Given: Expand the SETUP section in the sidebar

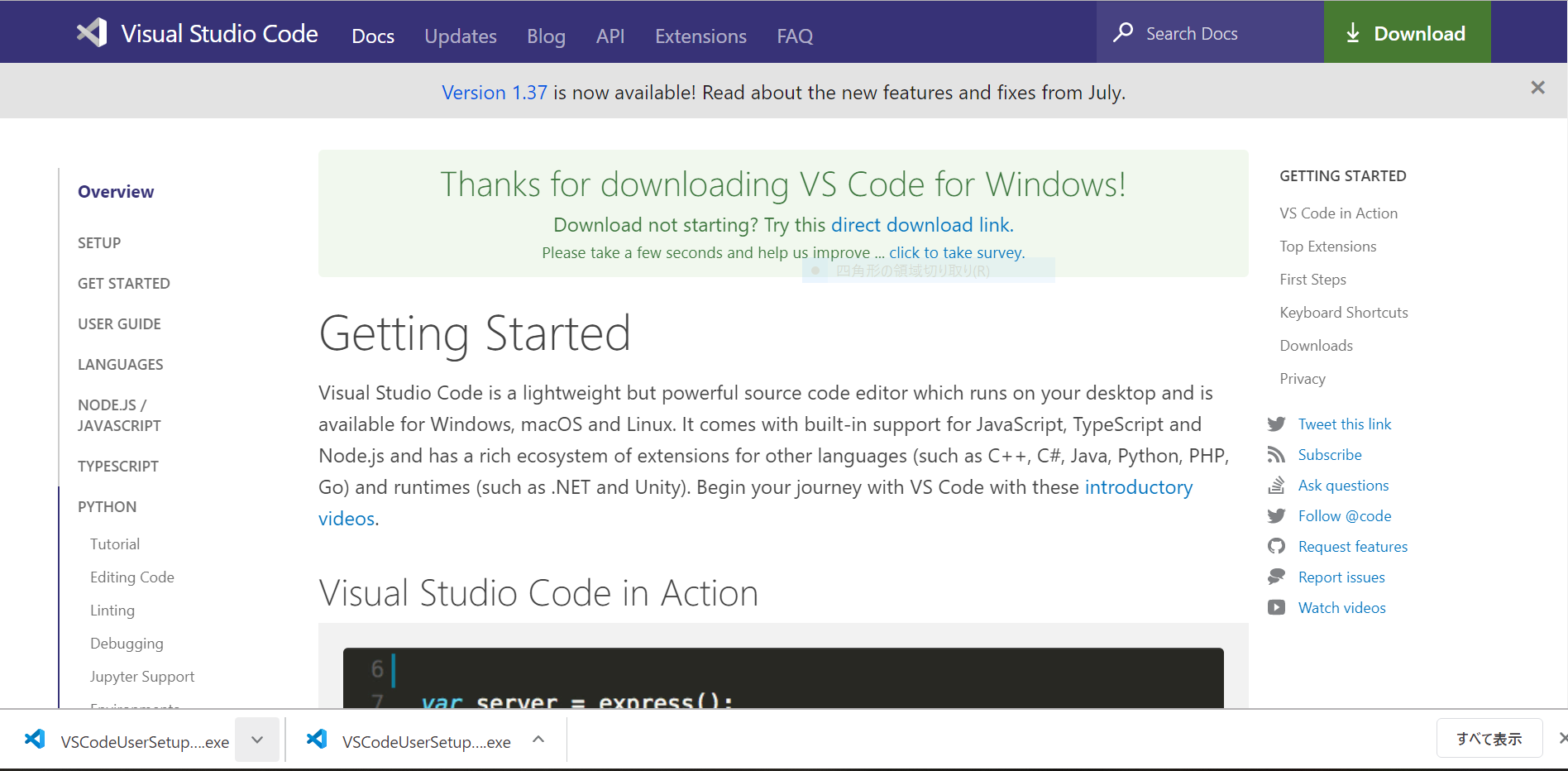Looking at the screenshot, I should (99, 243).
